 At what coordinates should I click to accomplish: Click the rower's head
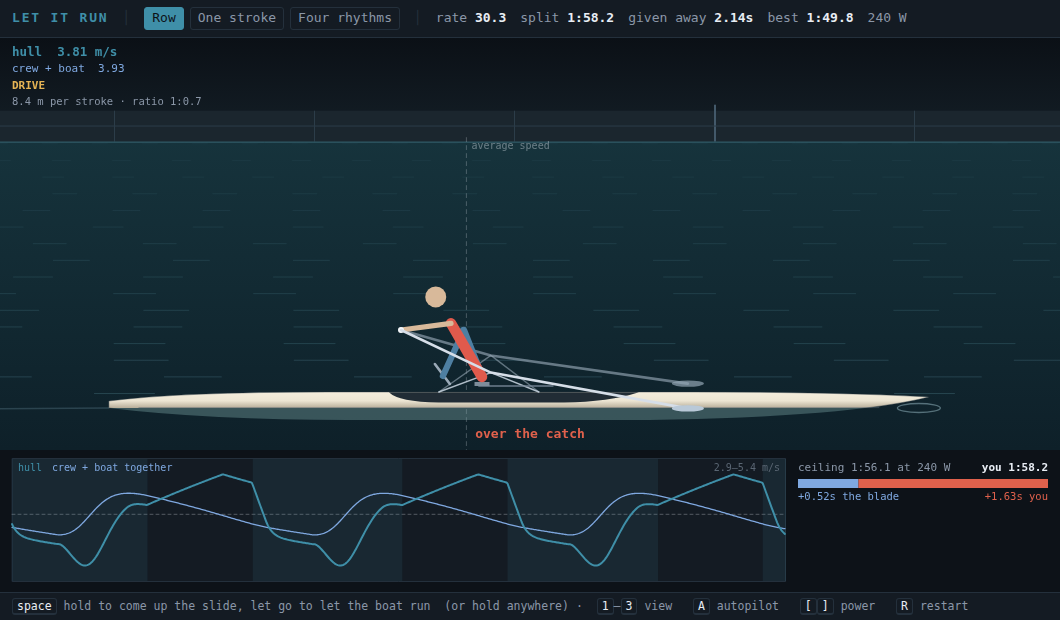(x=435, y=297)
